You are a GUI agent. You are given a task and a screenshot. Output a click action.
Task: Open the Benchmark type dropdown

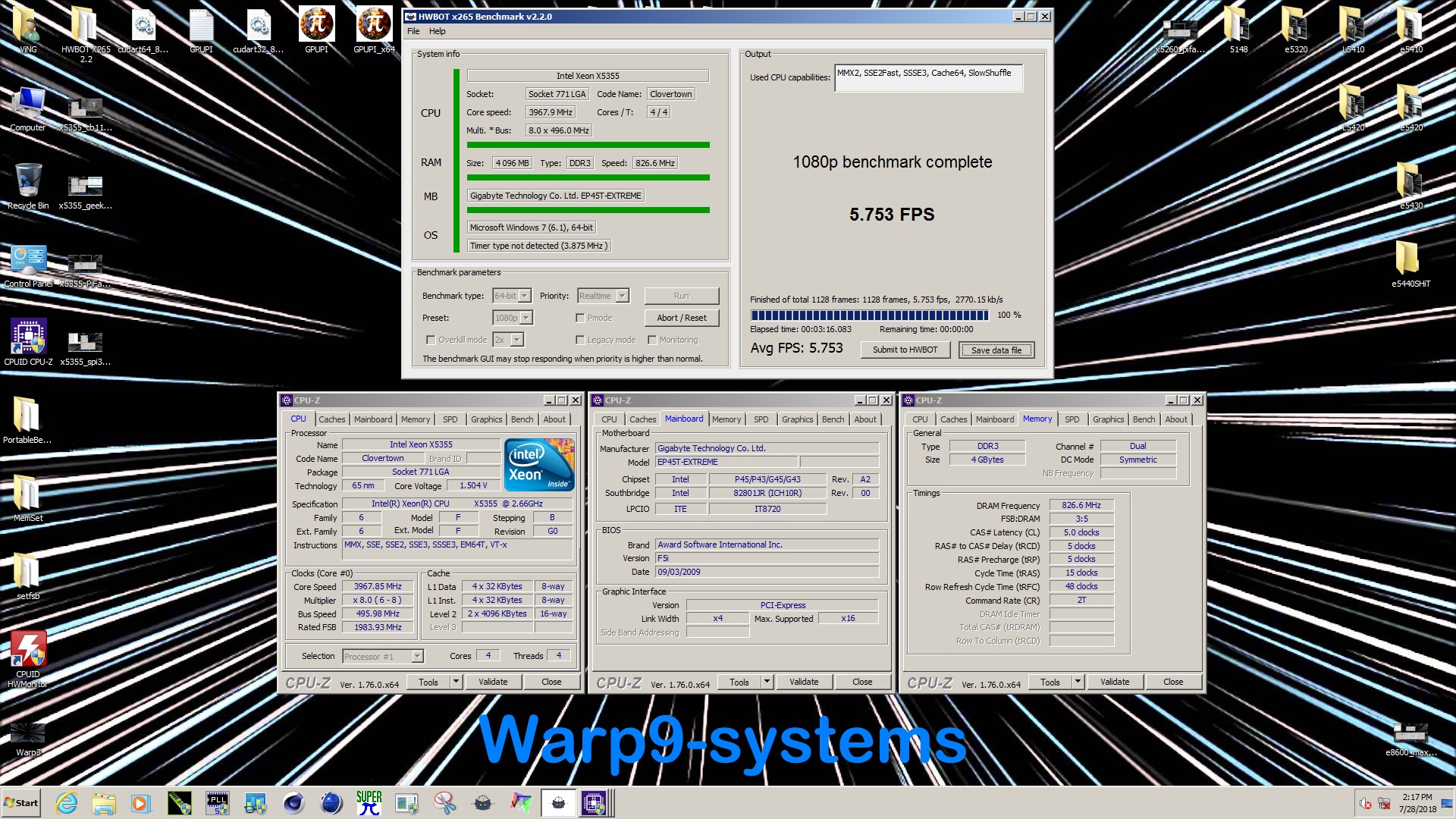pyautogui.click(x=513, y=296)
